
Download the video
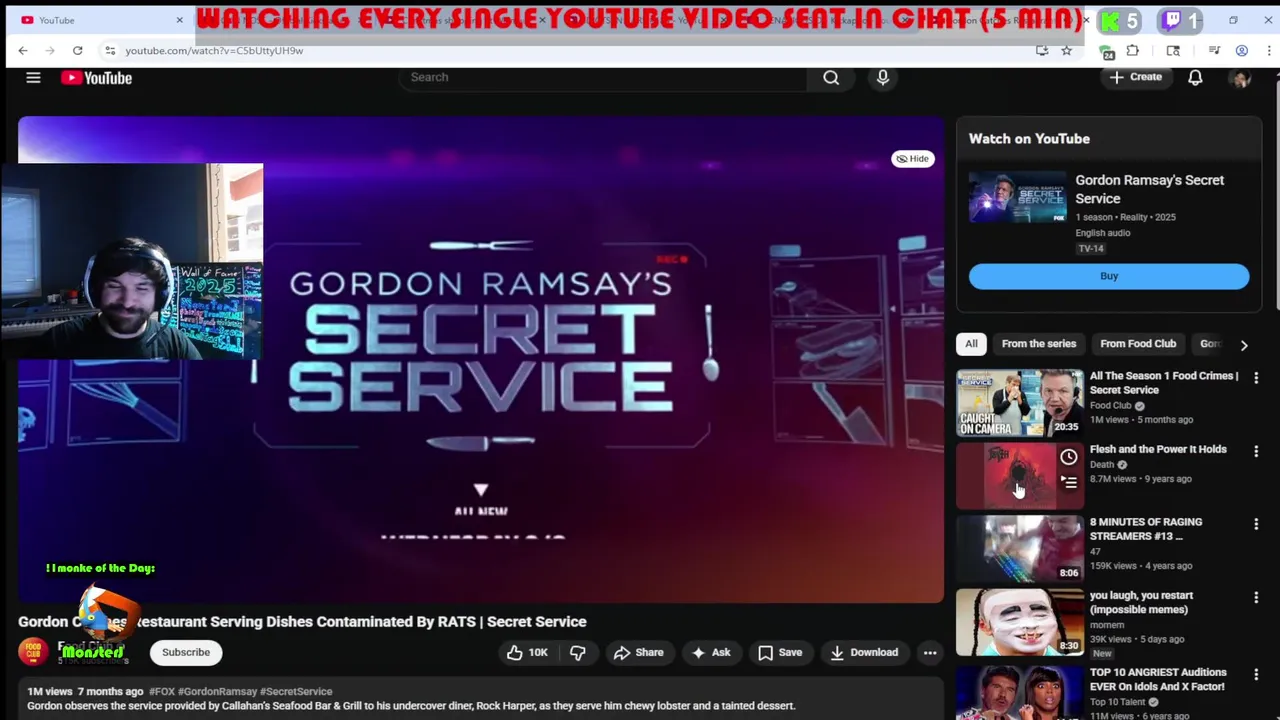pos(864,652)
